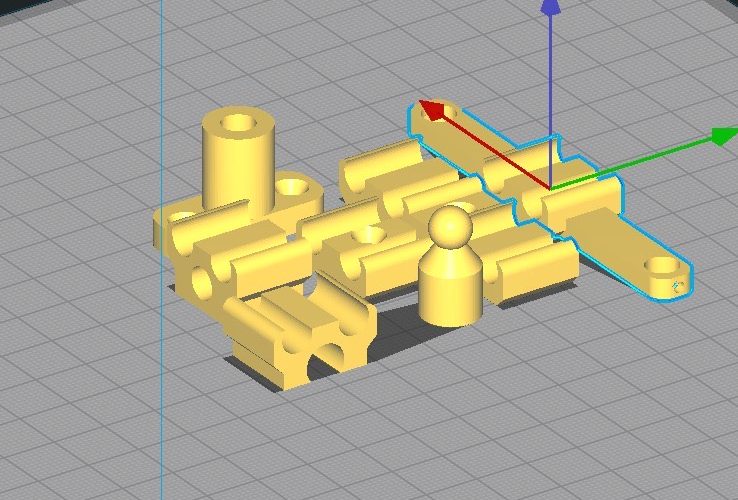Click the hole on top of tall cylinder

[x=239, y=125]
